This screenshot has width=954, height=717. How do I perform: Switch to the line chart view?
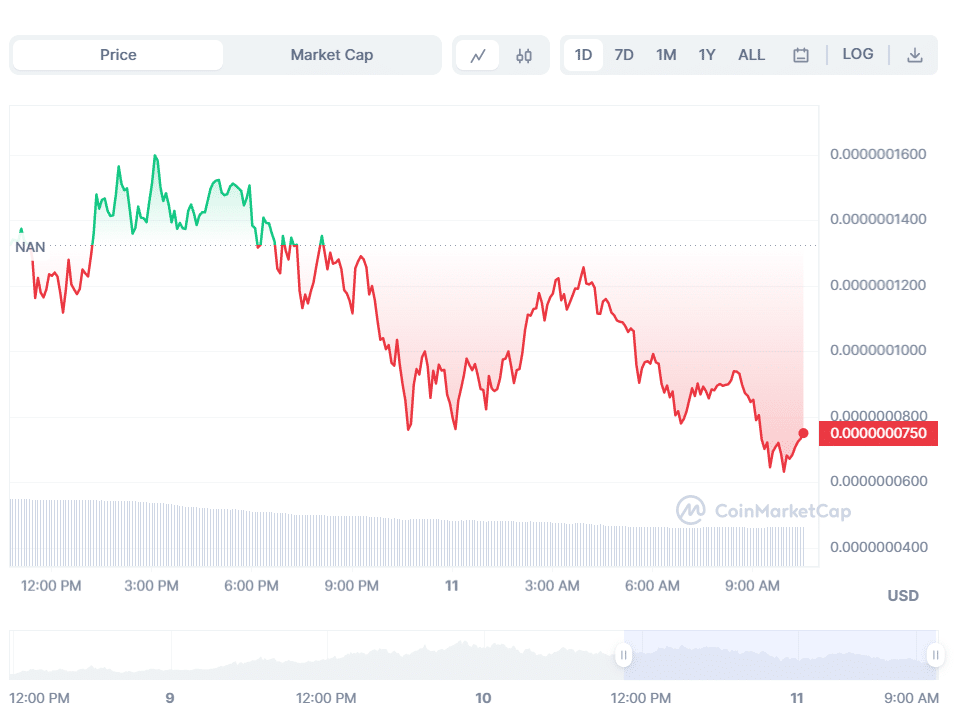click(478, 55)
